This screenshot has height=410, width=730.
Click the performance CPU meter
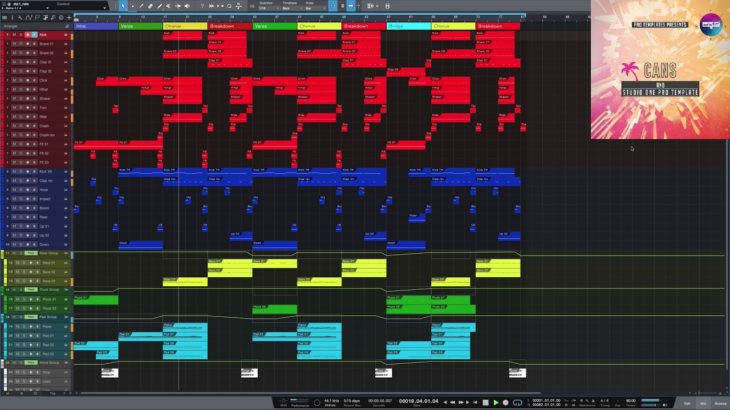(300, 400)
